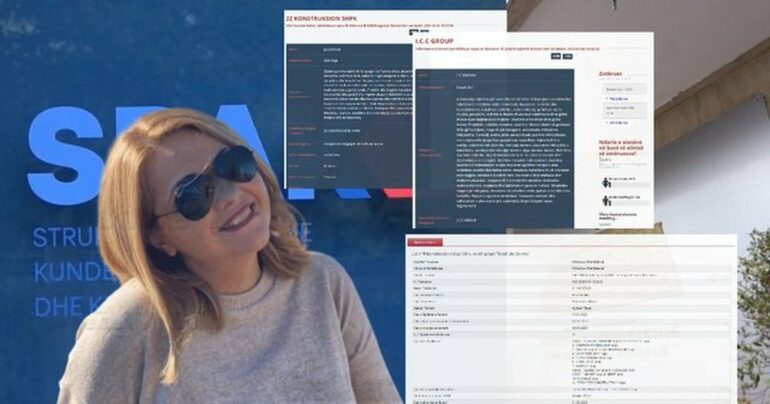Click right small dark button under I.C.C GROUP
Viewport: 770px width, 404px height.
point(568,56)
